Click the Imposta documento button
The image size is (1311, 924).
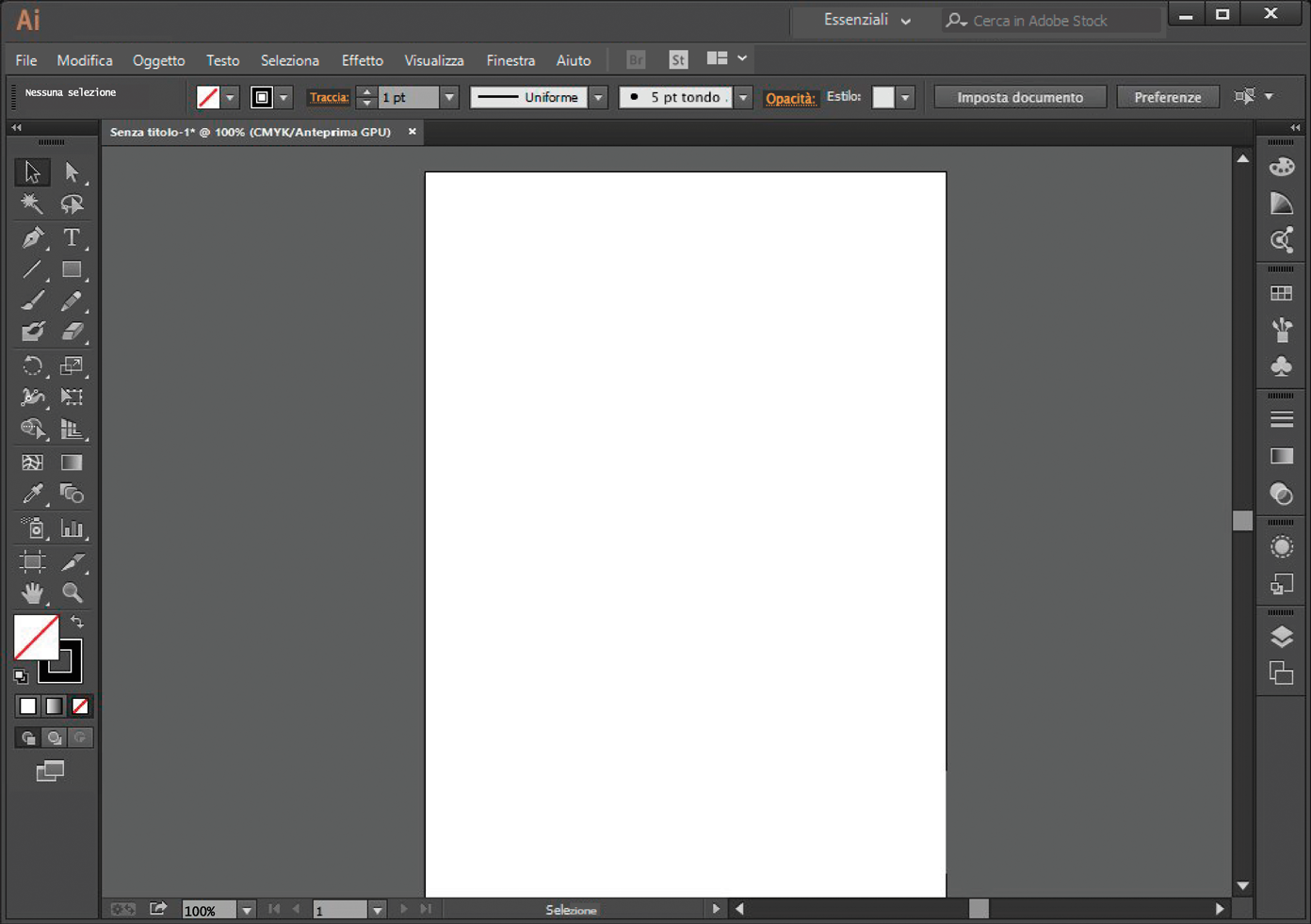(1020, 97)
